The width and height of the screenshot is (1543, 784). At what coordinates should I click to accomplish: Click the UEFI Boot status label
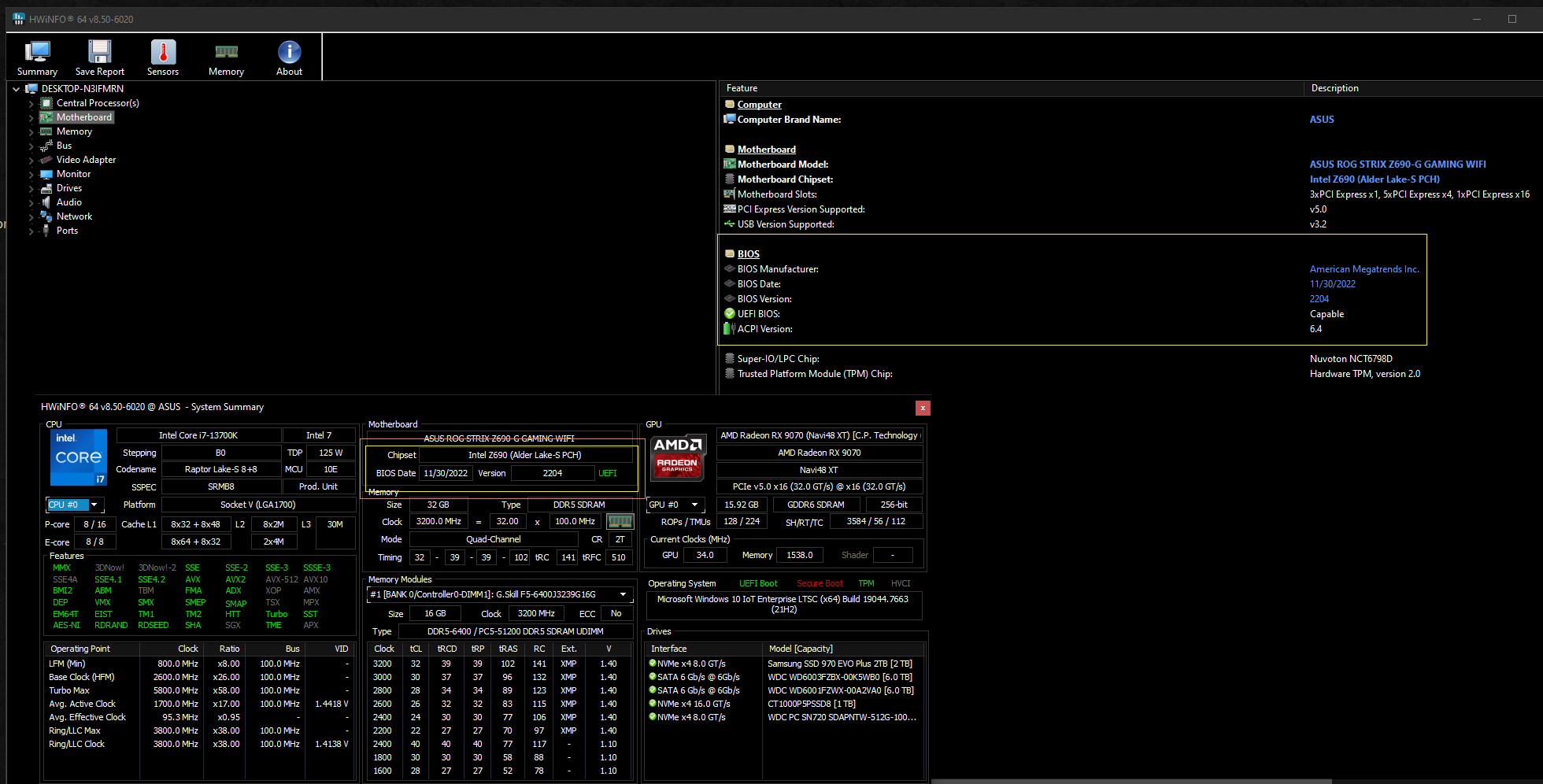(758, 583)
